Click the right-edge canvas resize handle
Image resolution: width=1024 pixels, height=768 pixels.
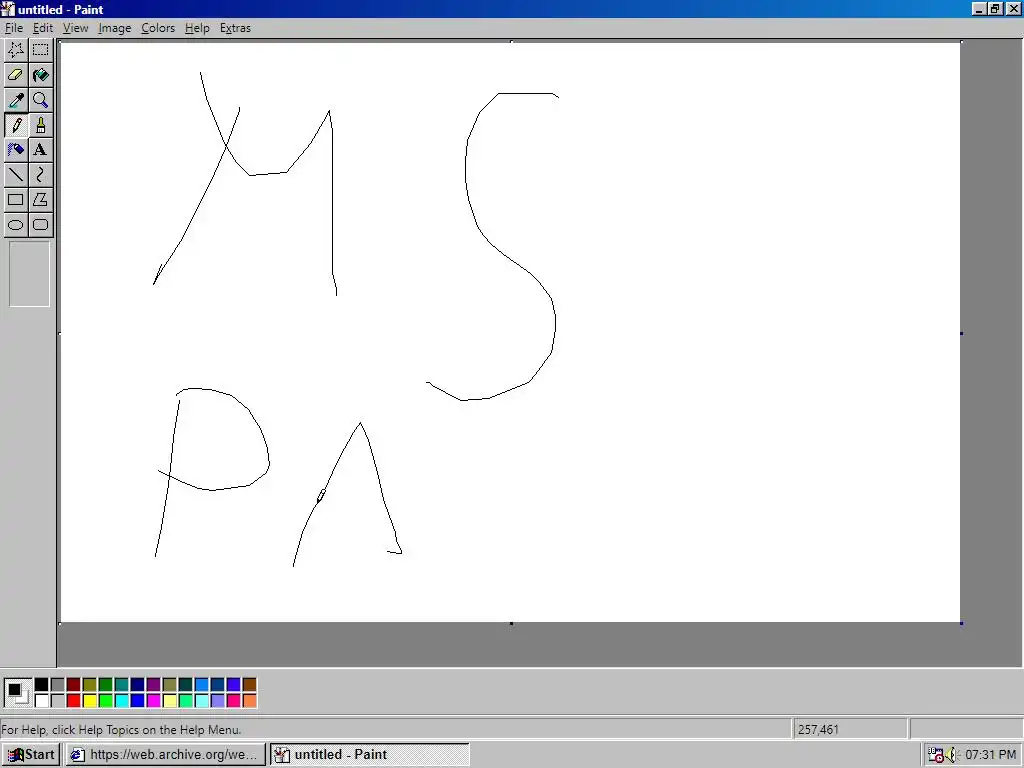coord(961,334)
